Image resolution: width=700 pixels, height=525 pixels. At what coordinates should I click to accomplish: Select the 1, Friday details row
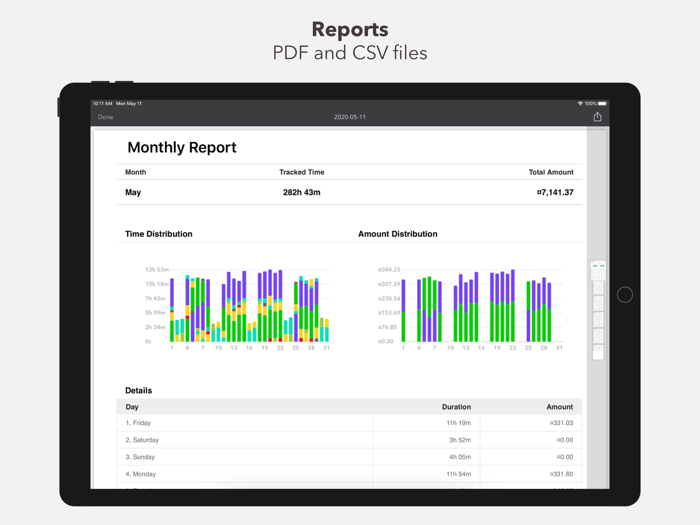[x=349, y=423]
